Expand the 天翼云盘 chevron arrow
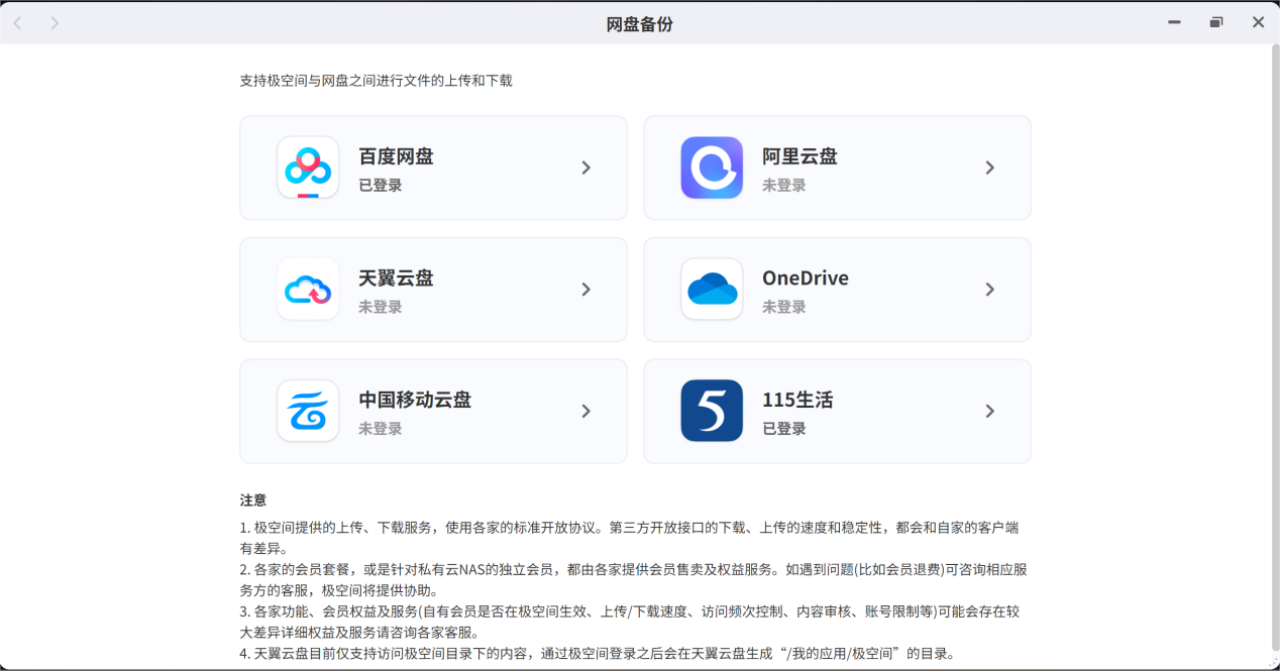 (586, 289)
